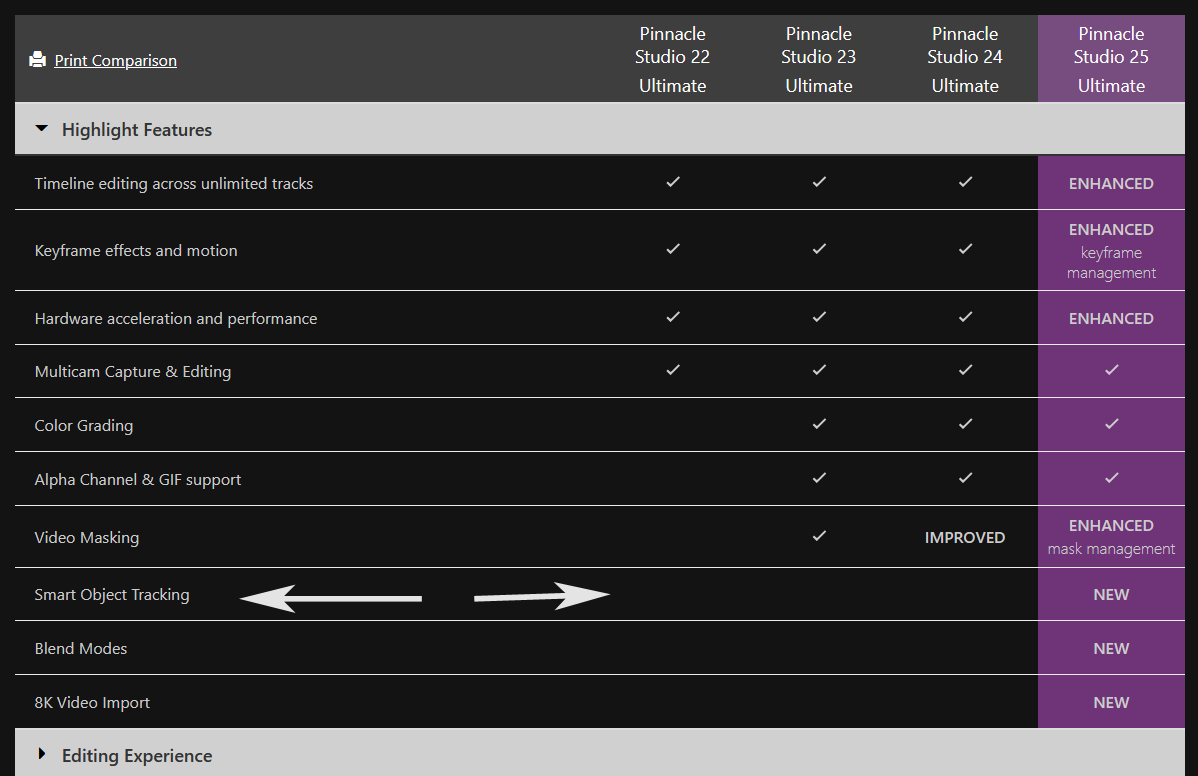Click the Highlight Features heading
The height and width of the screenshot is (776, 1198).
click(x=137, y=130)
